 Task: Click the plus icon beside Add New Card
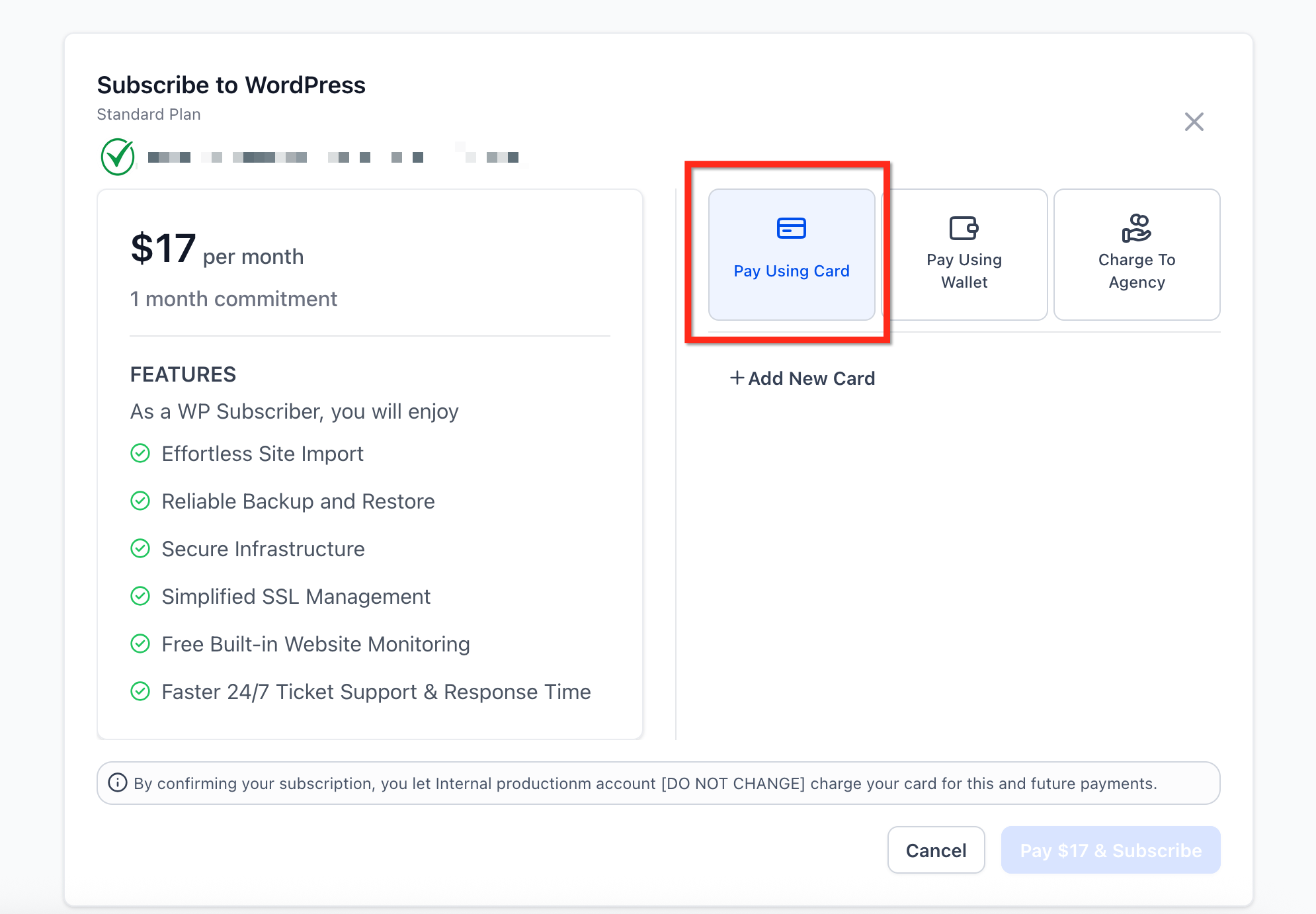pyautogui.click(x=737, y=378)
